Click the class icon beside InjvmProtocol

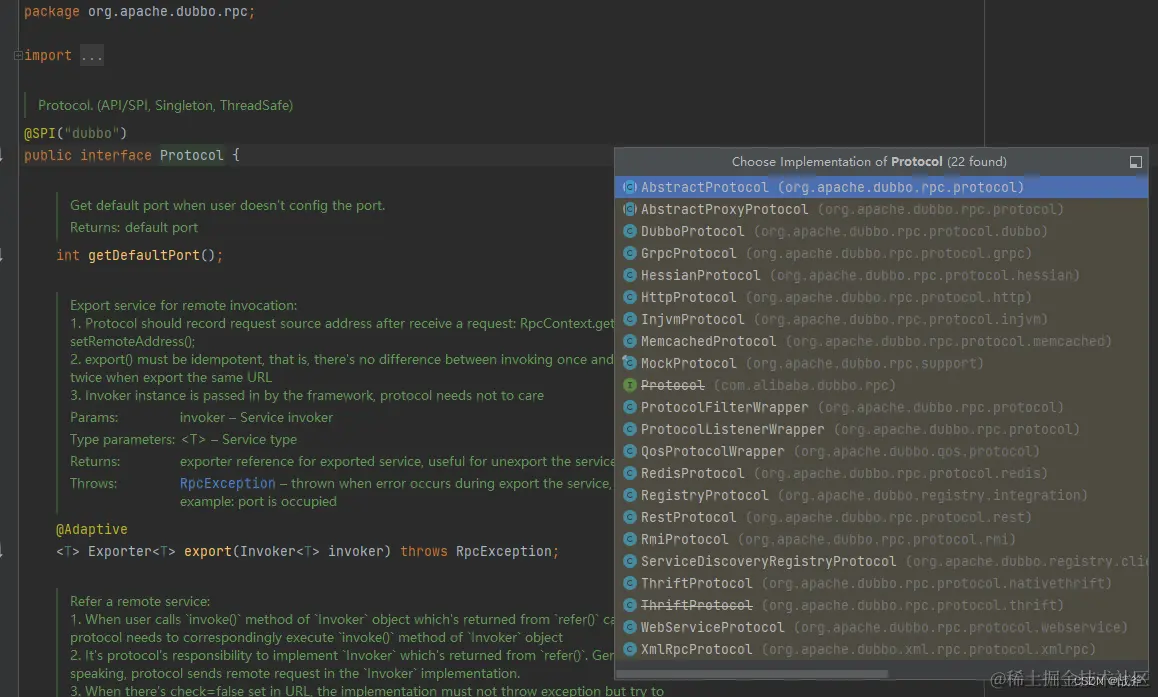(x=630, y=319)
